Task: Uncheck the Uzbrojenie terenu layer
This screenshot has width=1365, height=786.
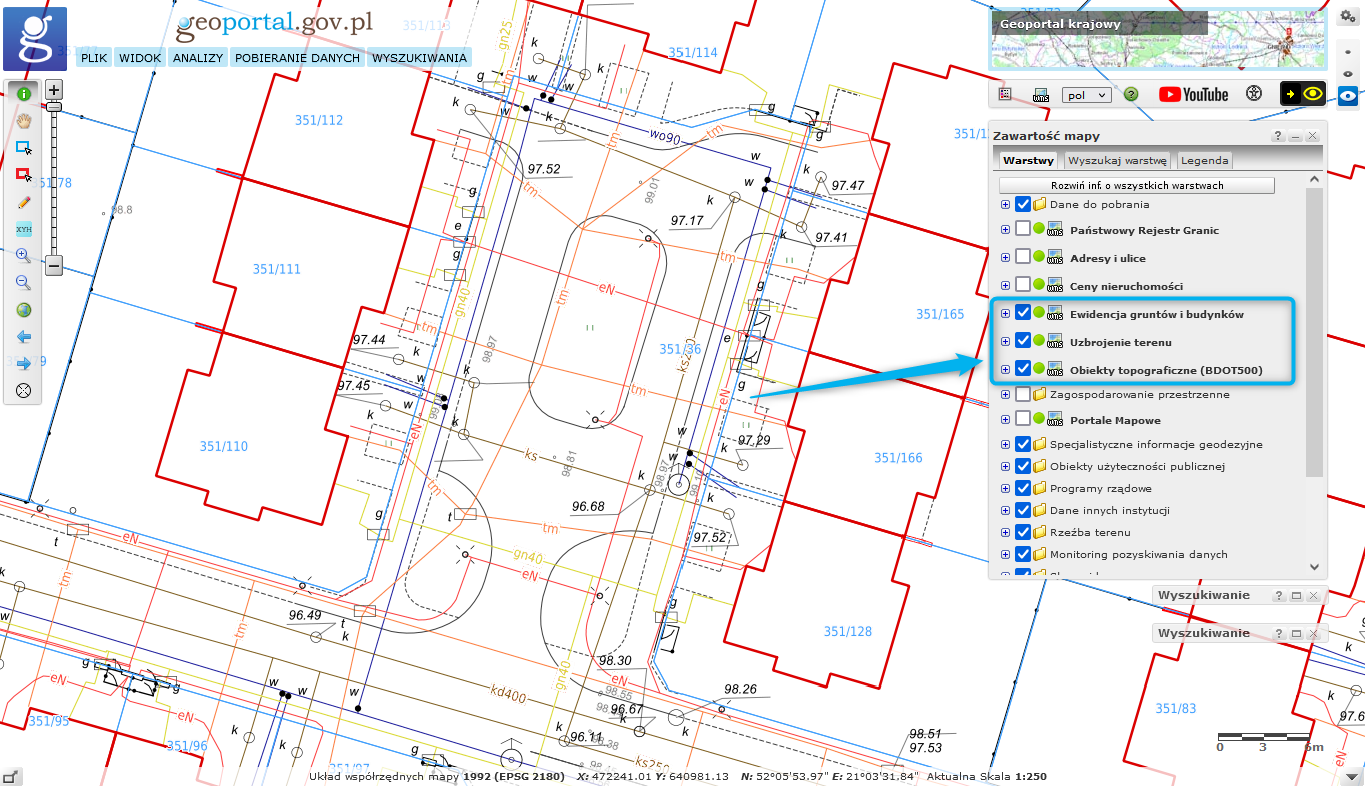Action: (1023, 342)
